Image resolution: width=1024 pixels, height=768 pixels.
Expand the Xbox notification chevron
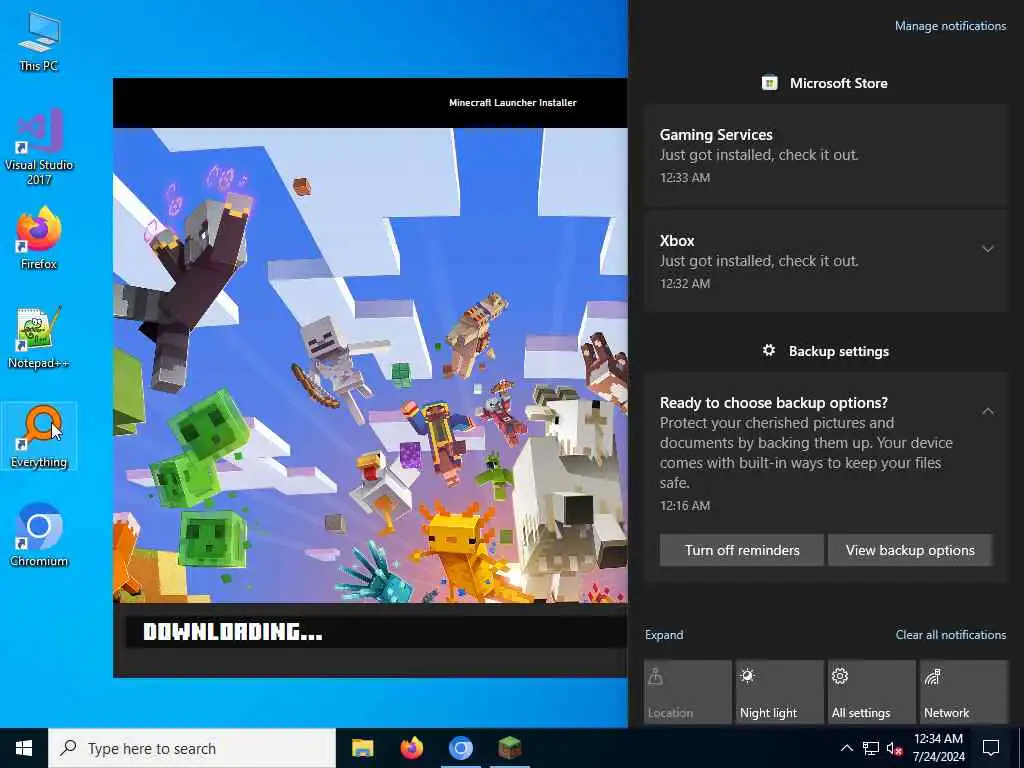987,249
